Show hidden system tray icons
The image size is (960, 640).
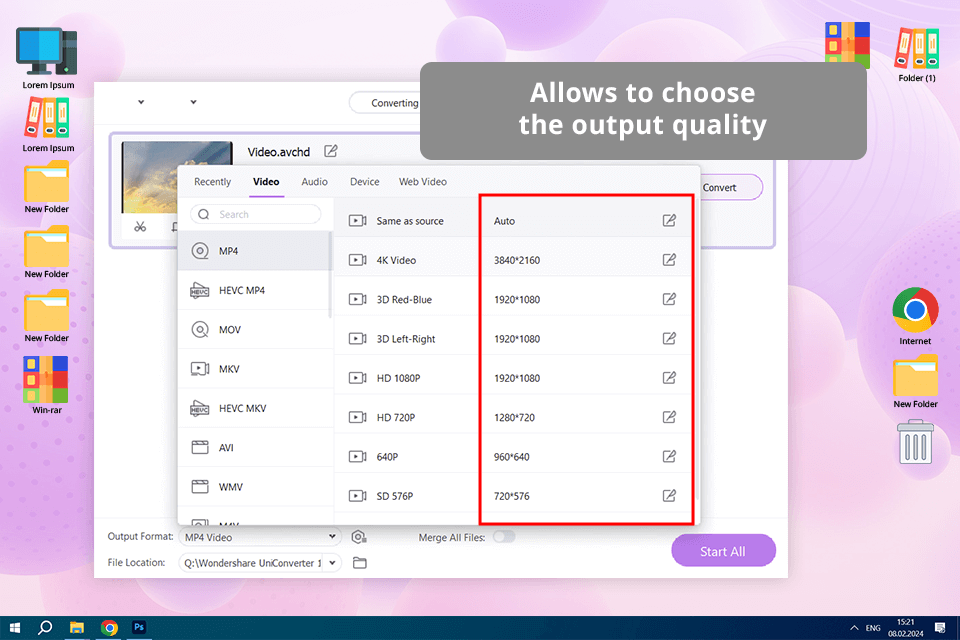854,628
